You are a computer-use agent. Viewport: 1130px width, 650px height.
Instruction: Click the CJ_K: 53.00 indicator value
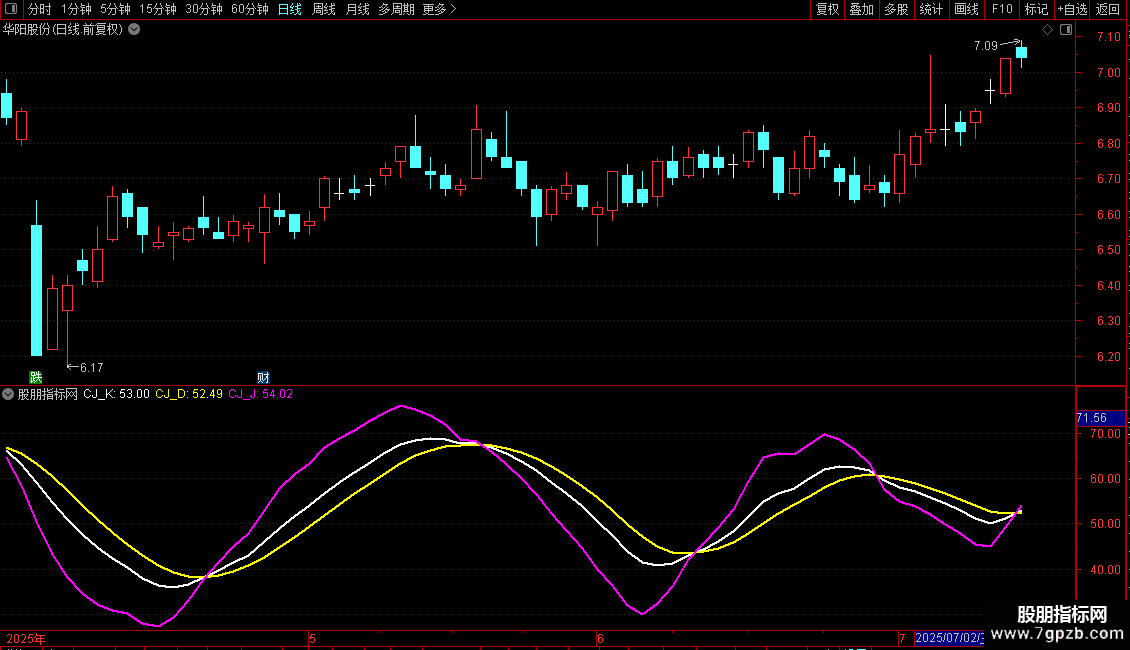click(x=116, y=394)
